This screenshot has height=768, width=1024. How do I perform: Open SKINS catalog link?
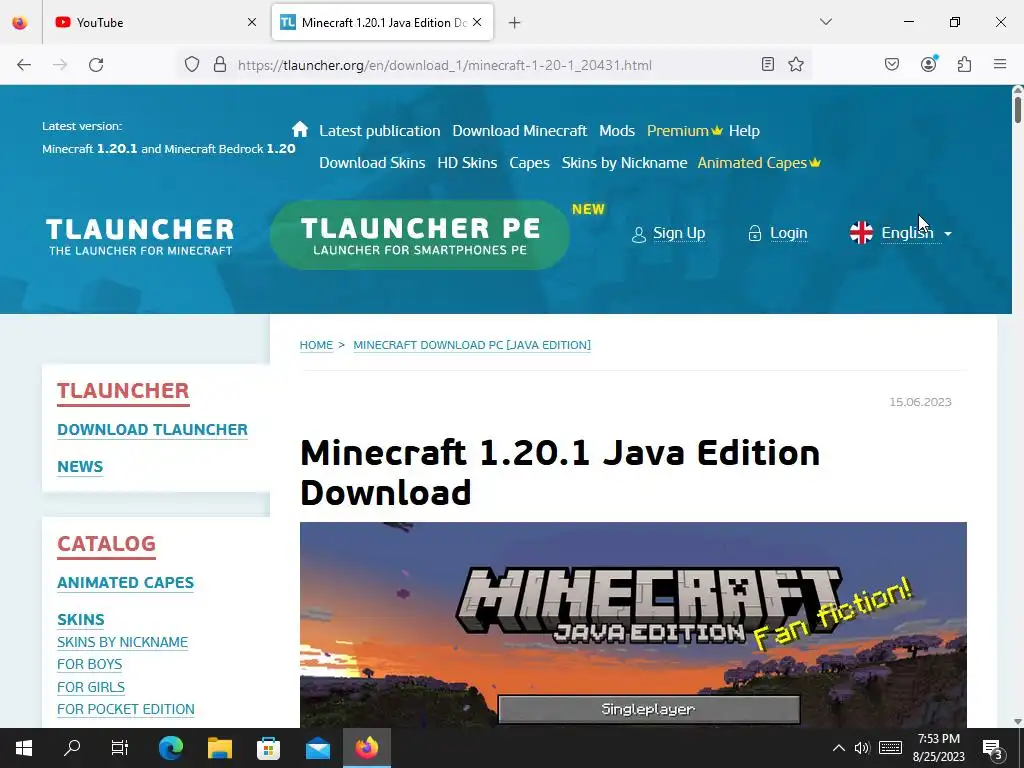click(x=81, y=619)
